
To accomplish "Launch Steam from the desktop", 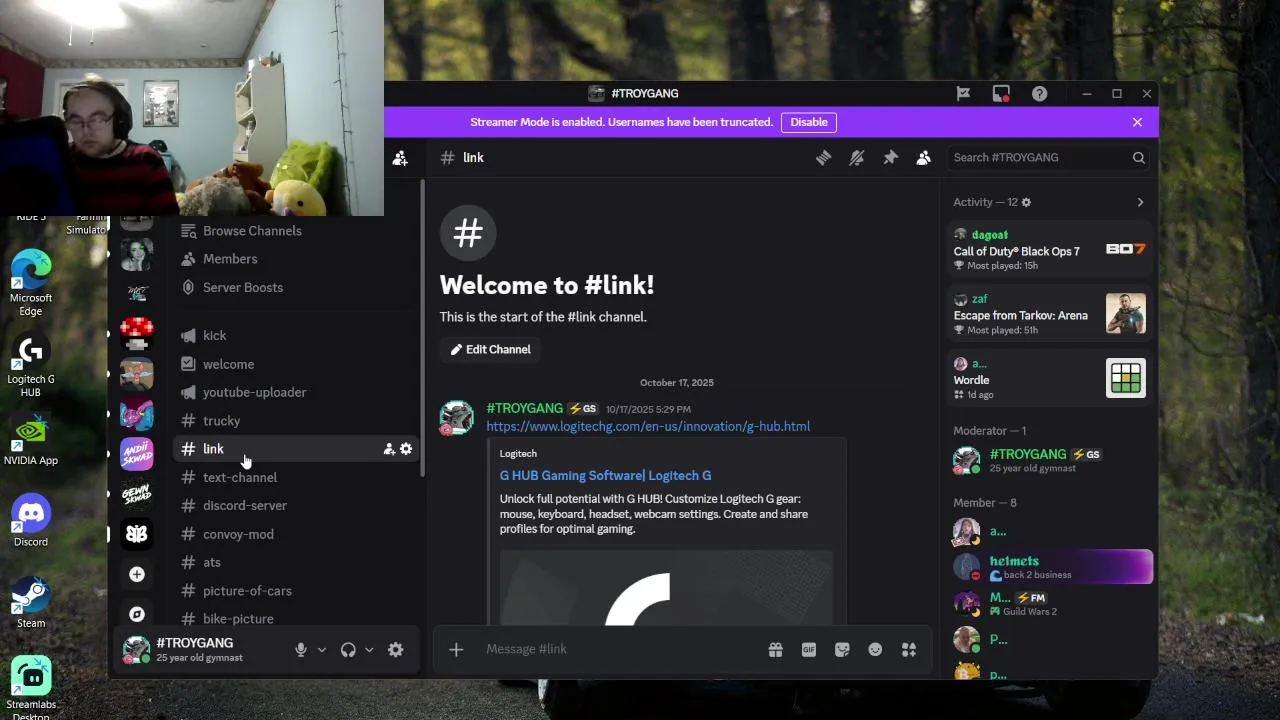I will [x=31, y=603].
